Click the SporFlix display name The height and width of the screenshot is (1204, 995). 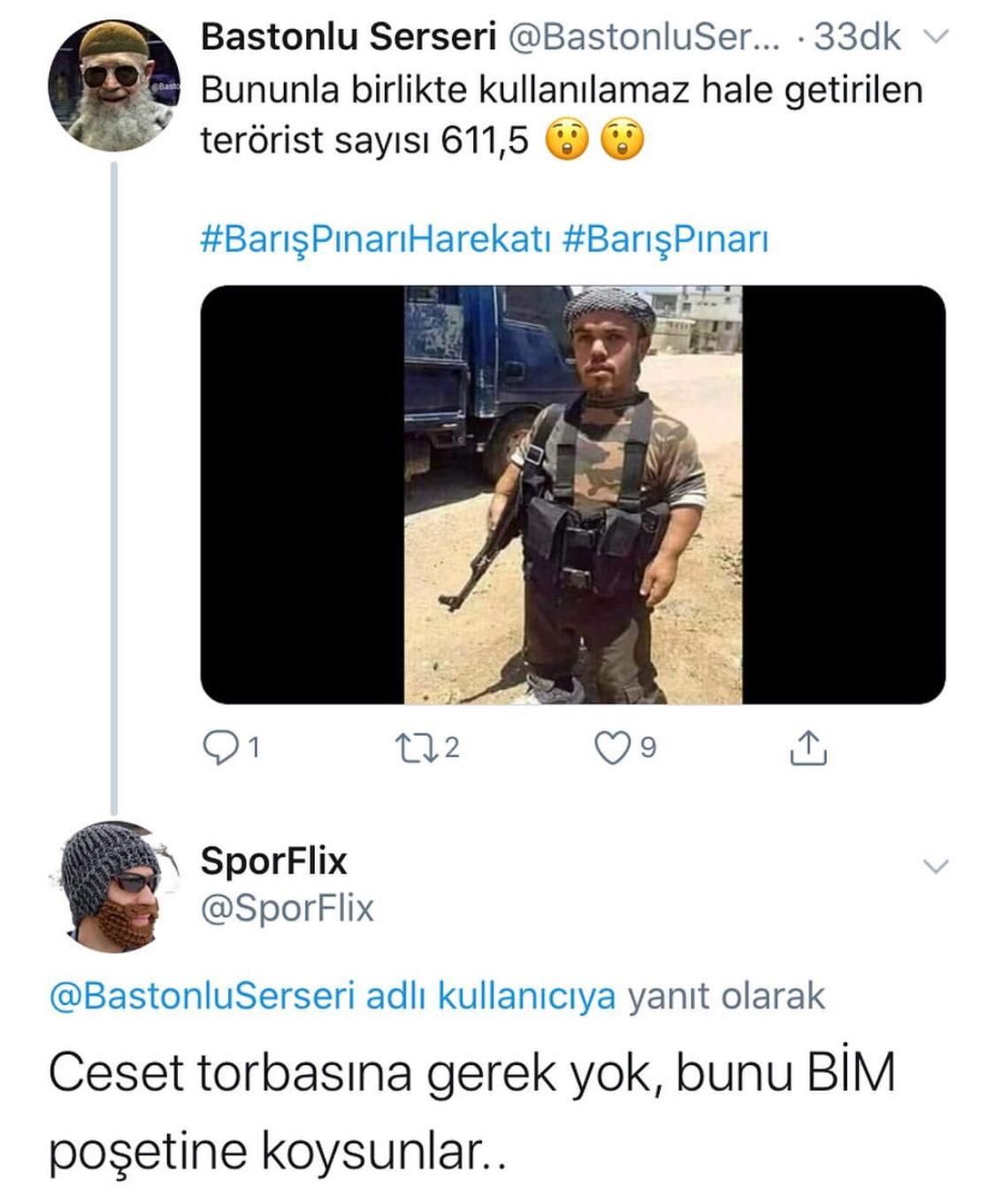coord(274,861)
